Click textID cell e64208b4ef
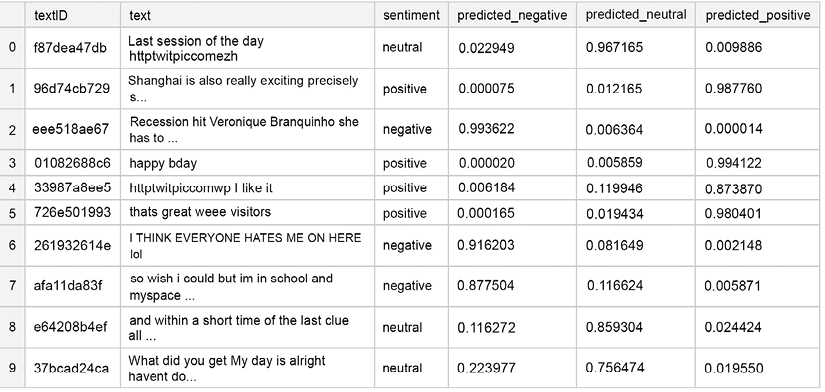 [73, 327]
